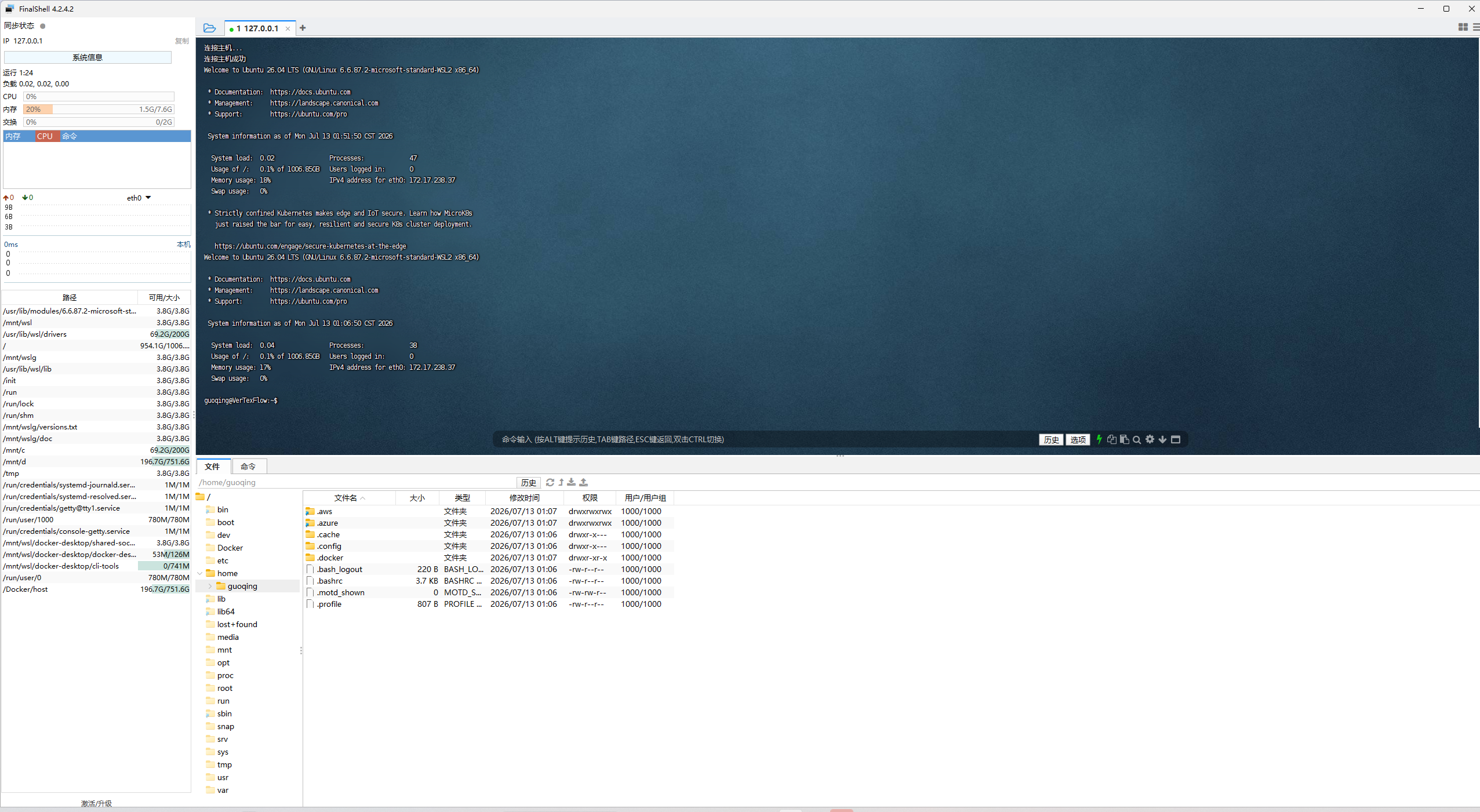Click the paste icon in terminal toolbar
1480x812 pixels.
1125,439
